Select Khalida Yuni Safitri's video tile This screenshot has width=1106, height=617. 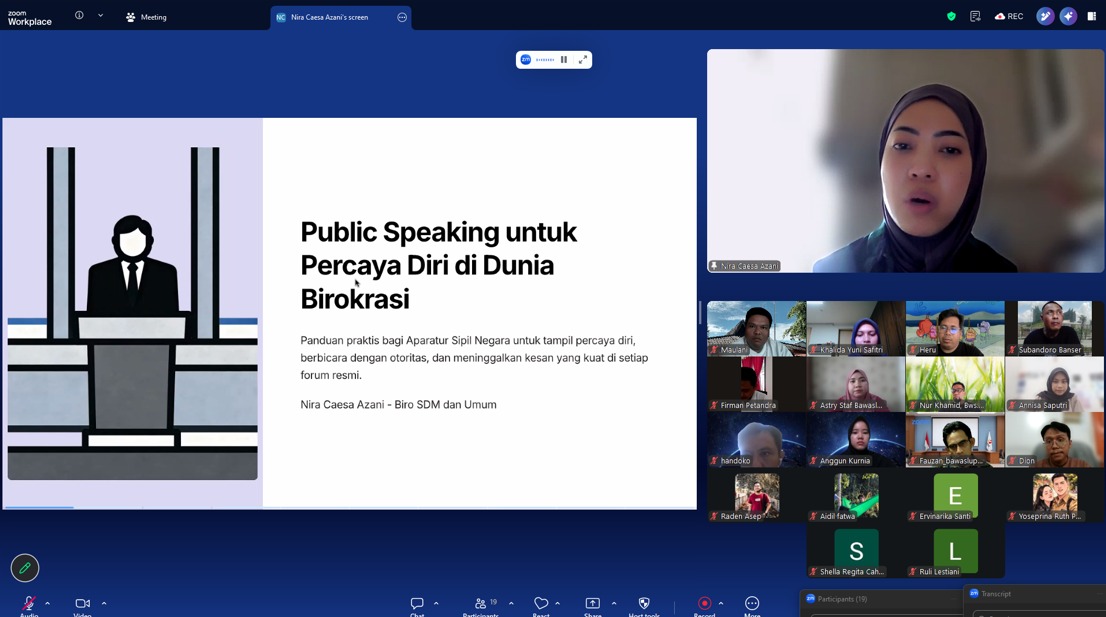(856, 329)
